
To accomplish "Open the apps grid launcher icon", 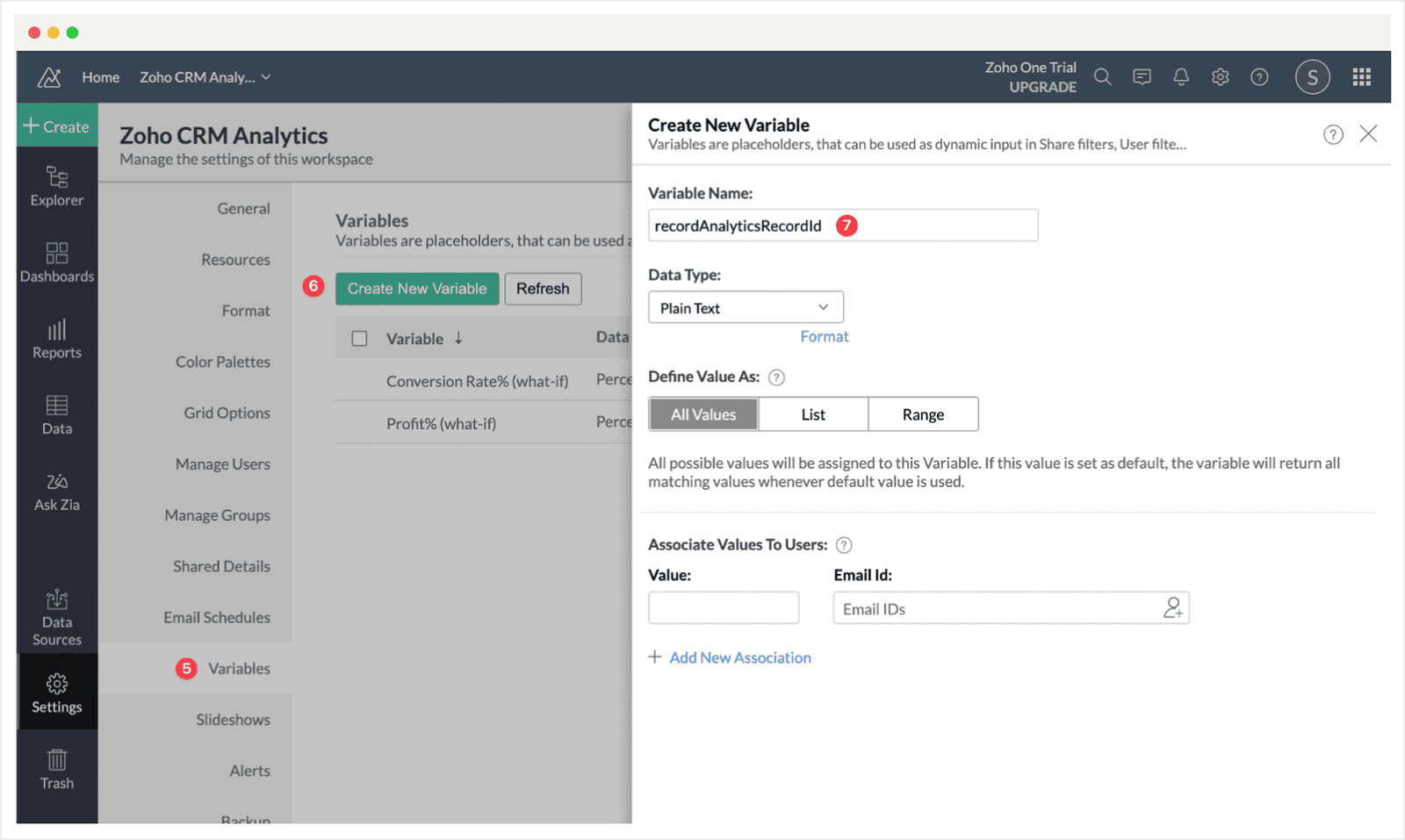I will tap(1362, 77).
